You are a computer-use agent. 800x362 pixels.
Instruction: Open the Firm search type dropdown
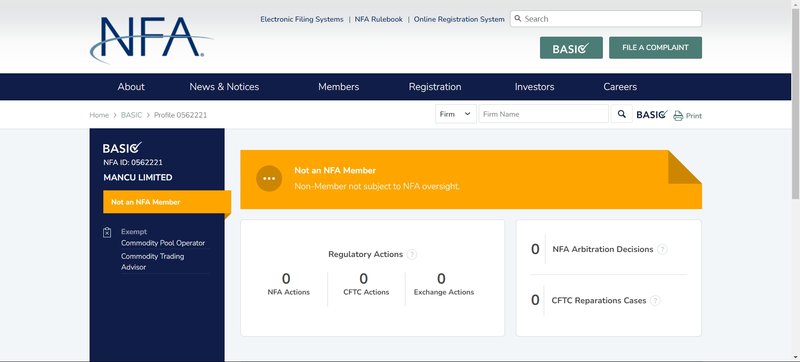456,114
